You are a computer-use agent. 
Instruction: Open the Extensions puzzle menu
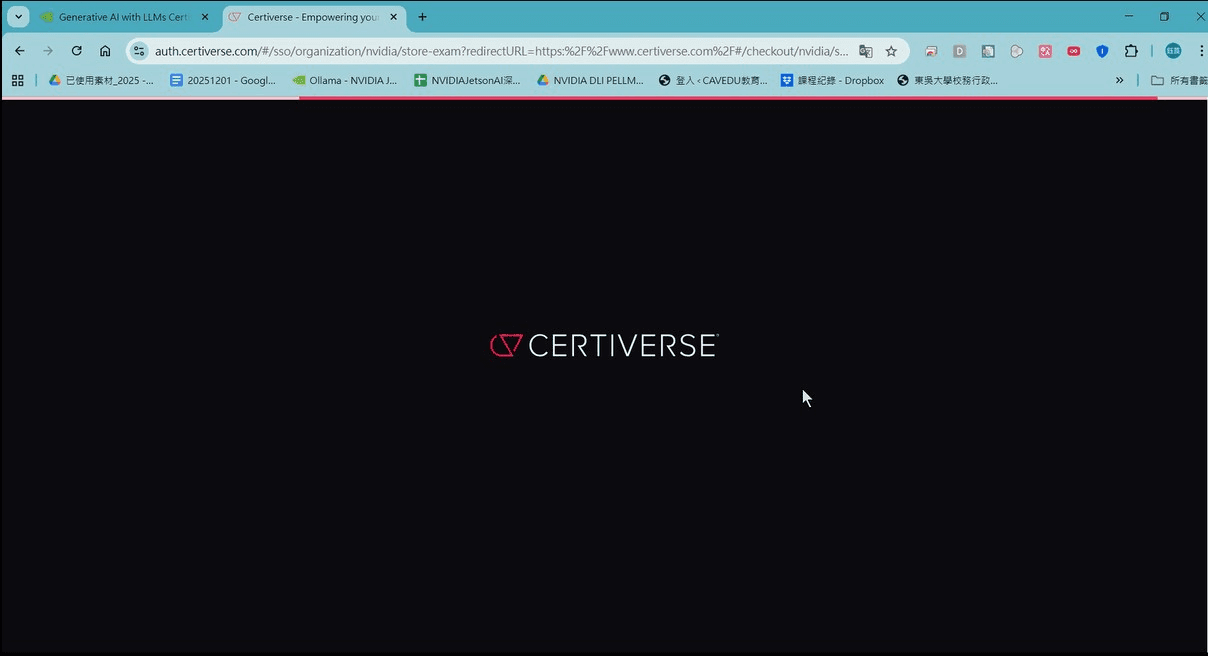[1132, 51]
